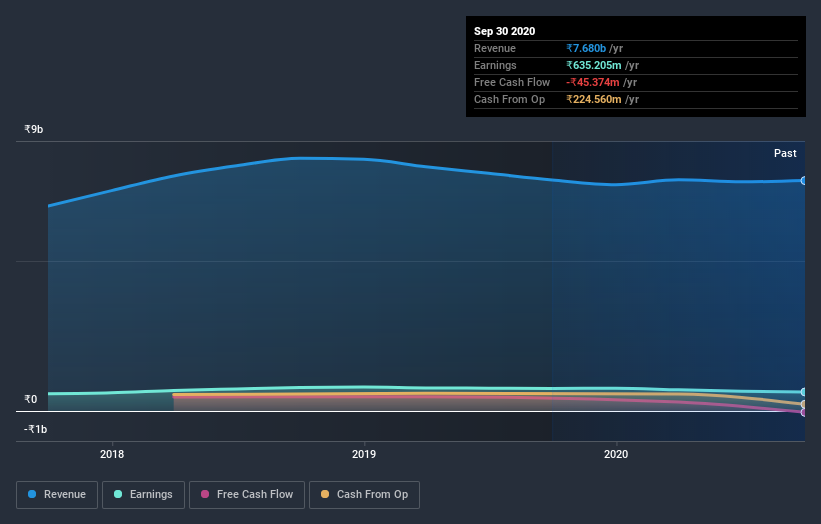This screenshot has width=821, height=524.
Task: Click the Free Cash Flow tooltip label
Action: pos(512,82)
